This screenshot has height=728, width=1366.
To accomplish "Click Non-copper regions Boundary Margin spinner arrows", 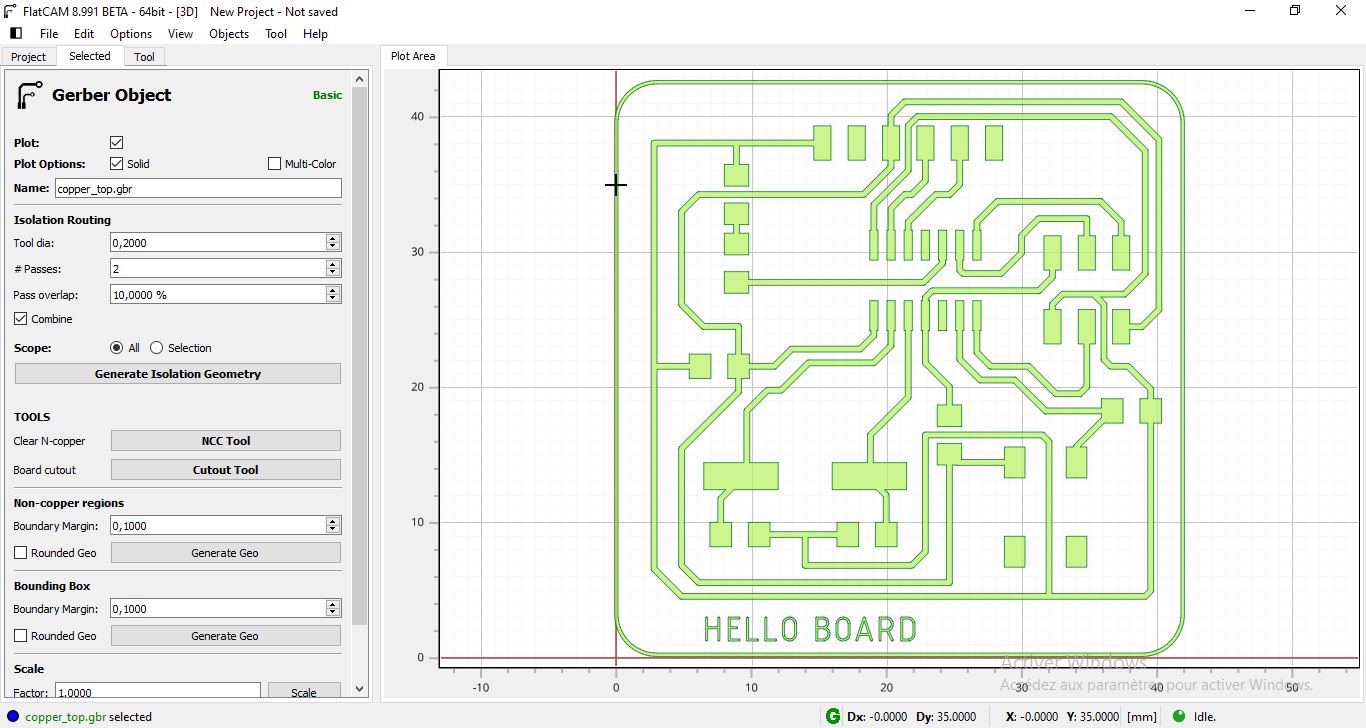I will [x=333, y=526].
